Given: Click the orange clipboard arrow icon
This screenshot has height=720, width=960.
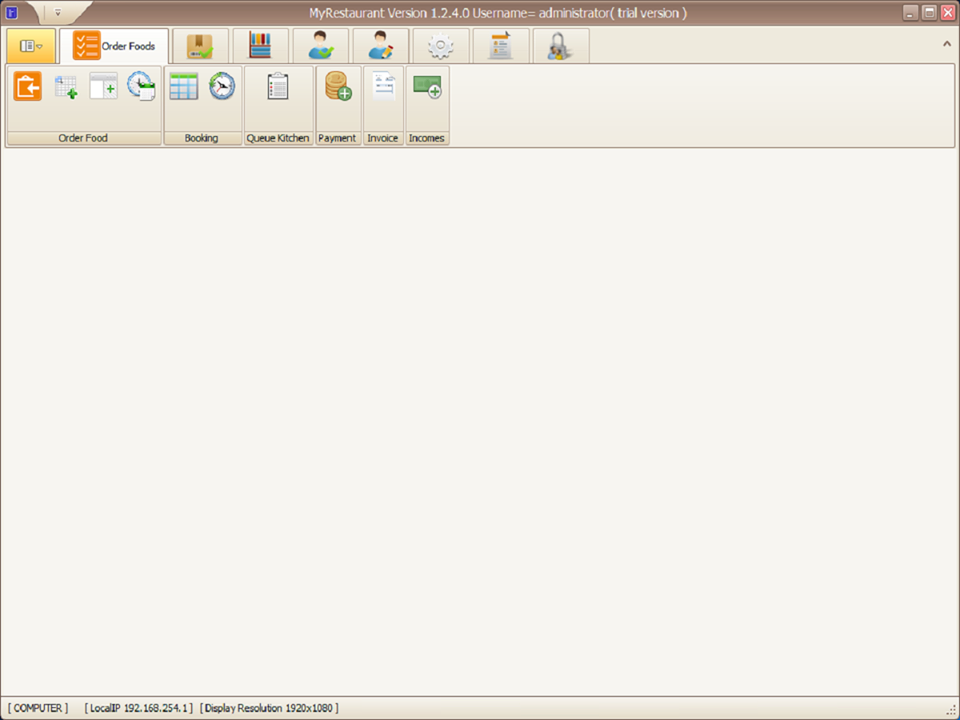Looking at the screenshot, I should click(x=28, y=86).
